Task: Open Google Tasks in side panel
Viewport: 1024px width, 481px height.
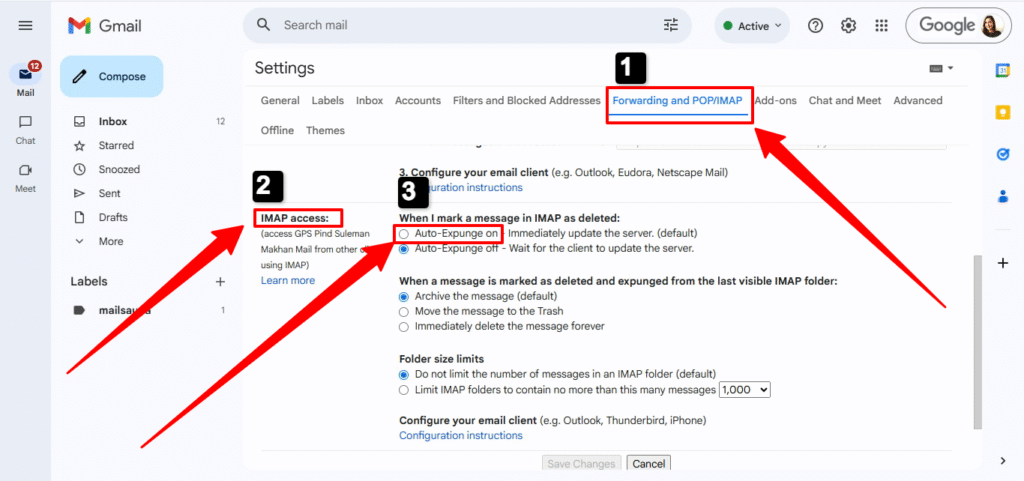Action: [x=1003, y=154]
